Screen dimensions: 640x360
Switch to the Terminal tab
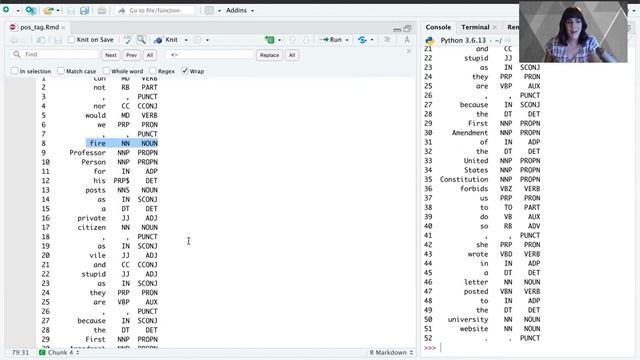pyautogui.click(x=475, y=27)
